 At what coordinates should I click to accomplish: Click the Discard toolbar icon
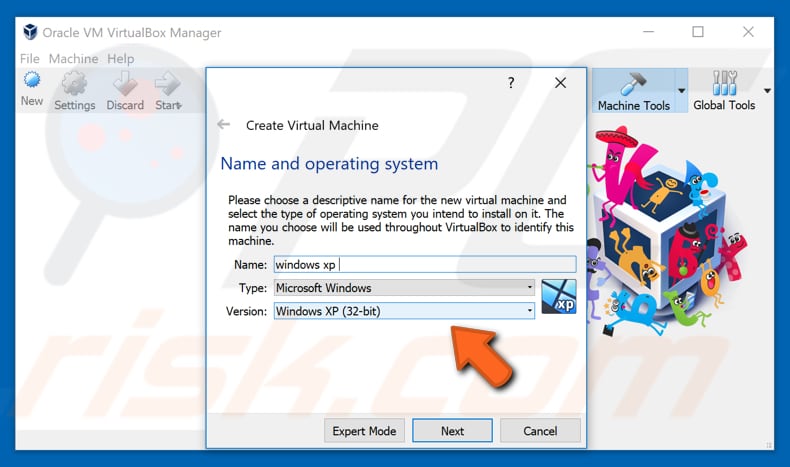point(125,83)
